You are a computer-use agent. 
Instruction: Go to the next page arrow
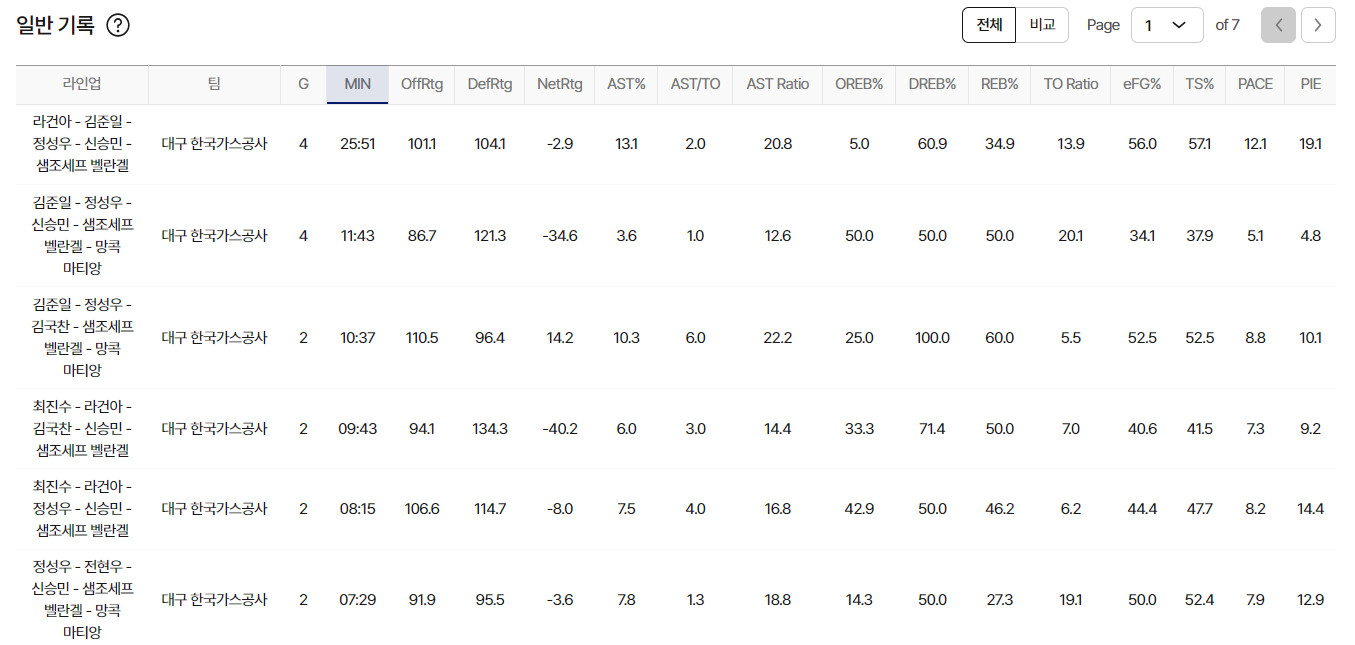tap(1318, 25)
